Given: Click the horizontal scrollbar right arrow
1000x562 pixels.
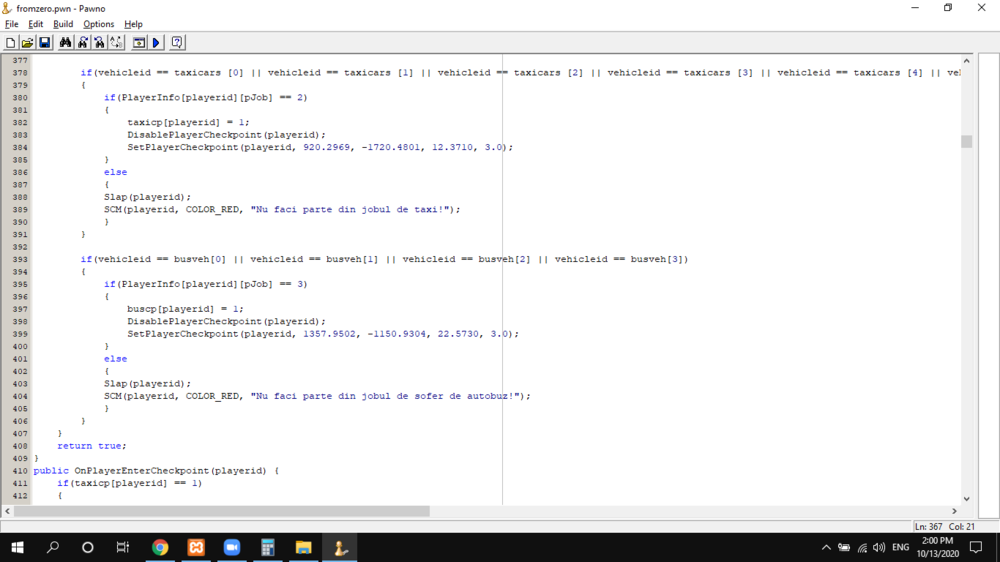Looking at the screenshot, I should [955, 511].
